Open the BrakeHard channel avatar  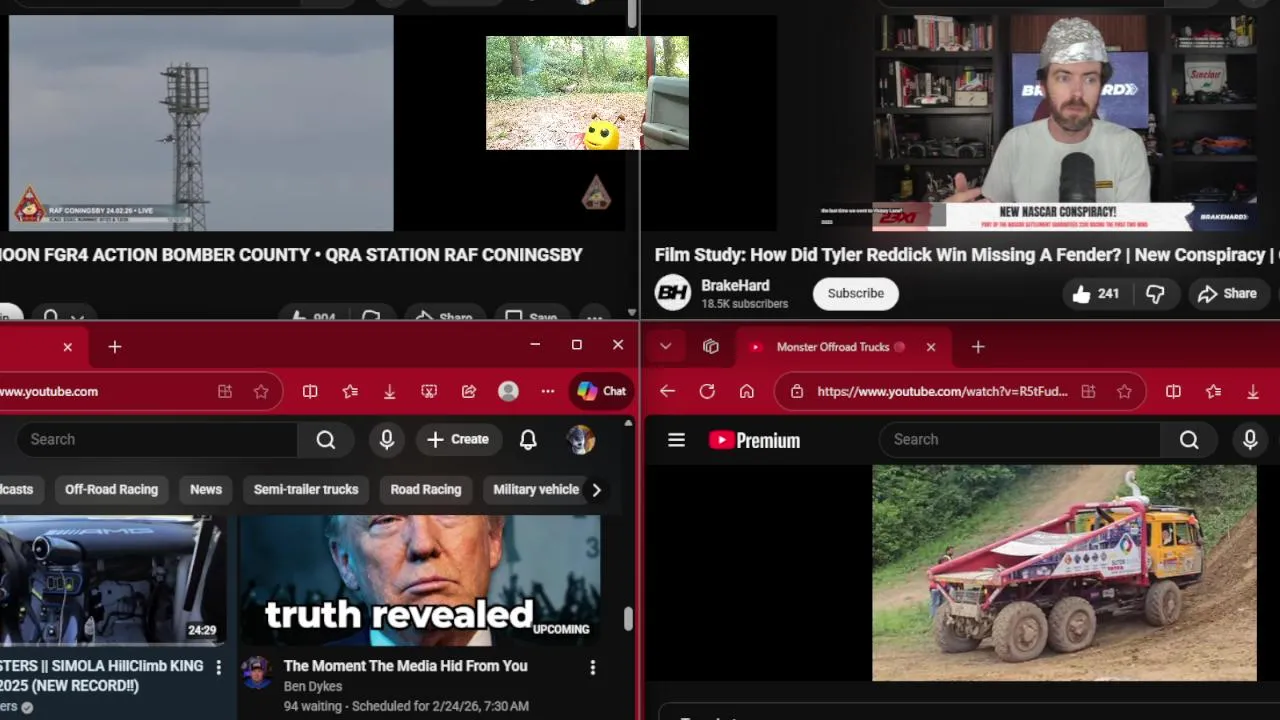click(x=673, y=293)
